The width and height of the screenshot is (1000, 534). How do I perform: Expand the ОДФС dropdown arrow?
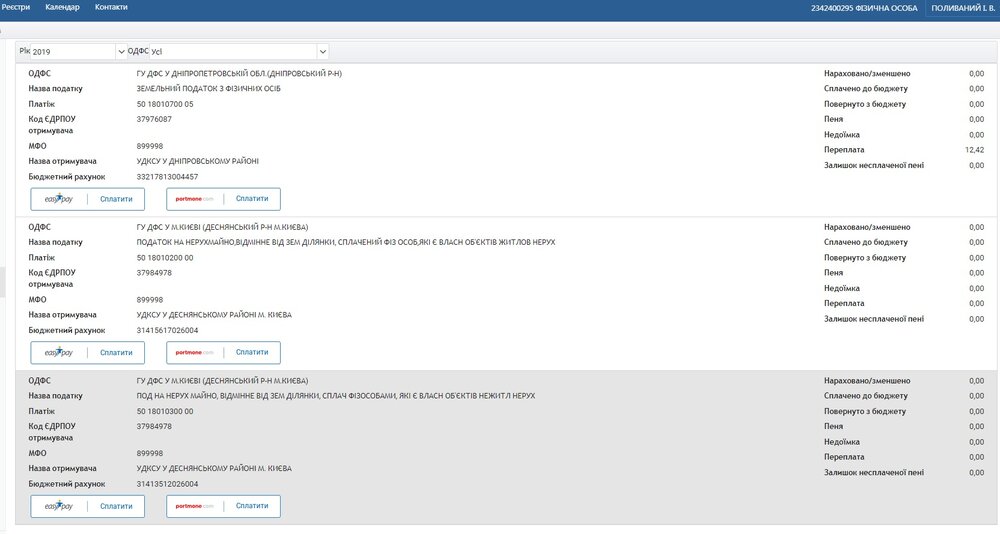[323, 52]
